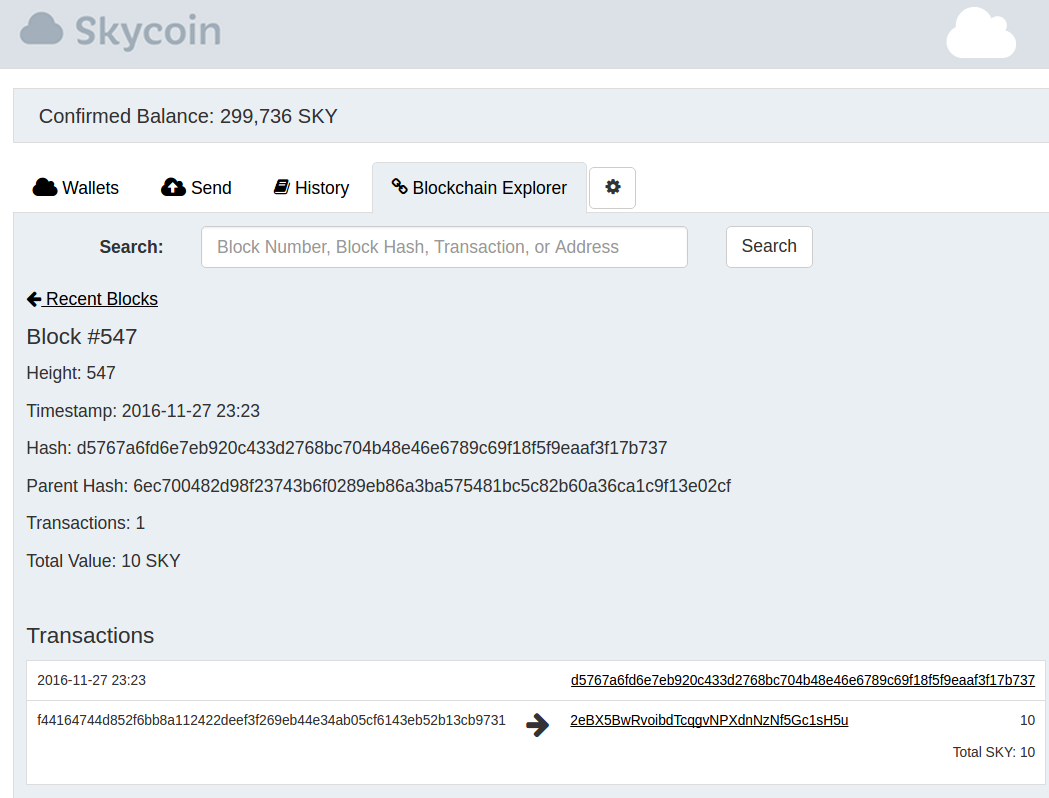
Task: Open settings with the gear icon
Action: pos(612,187)
